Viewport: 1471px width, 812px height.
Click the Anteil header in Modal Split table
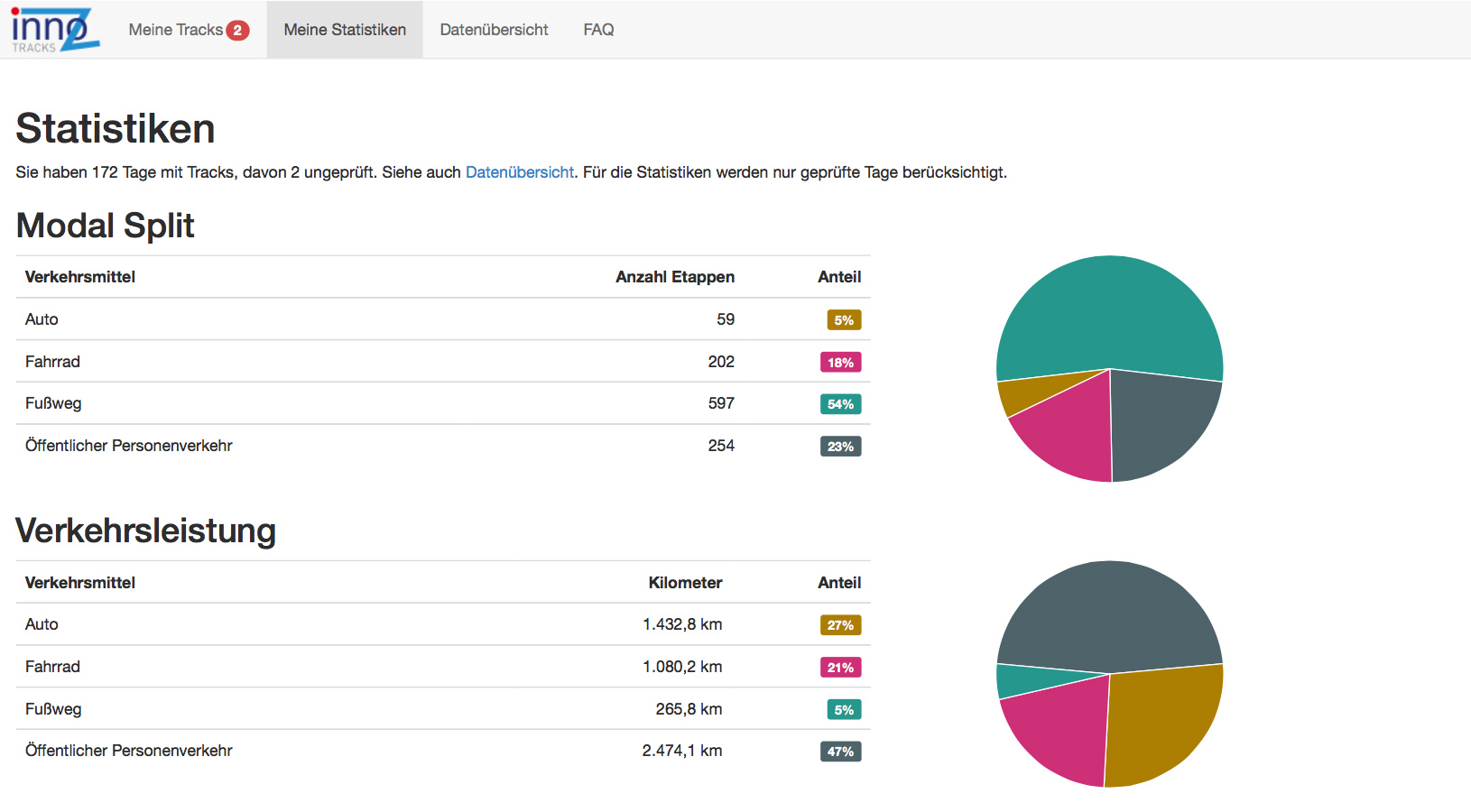click(839, 277)
